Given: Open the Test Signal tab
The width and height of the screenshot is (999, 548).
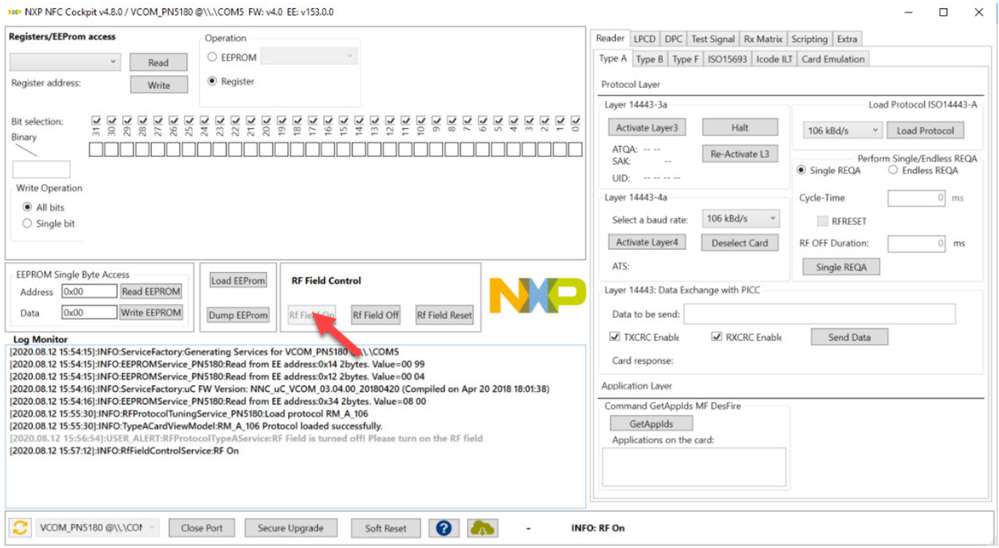Looking at the screenshot, I should coord(713,39).
